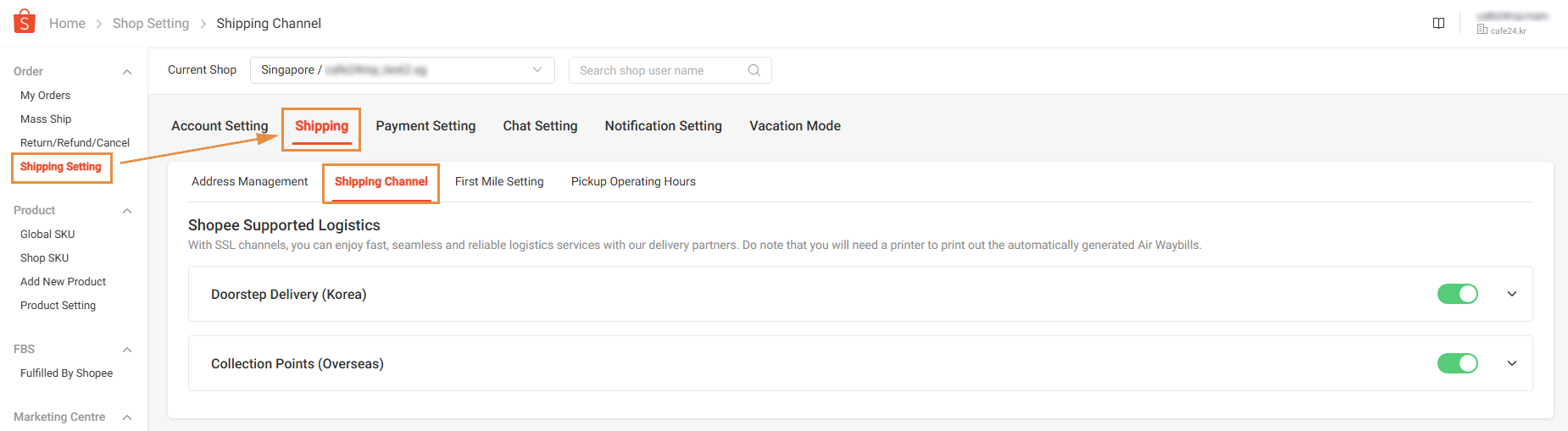This screenshot has height=431, width=1568.
Task: Focus the Search shop user name field
Action: pyautogui.click(x=657, y=70)
